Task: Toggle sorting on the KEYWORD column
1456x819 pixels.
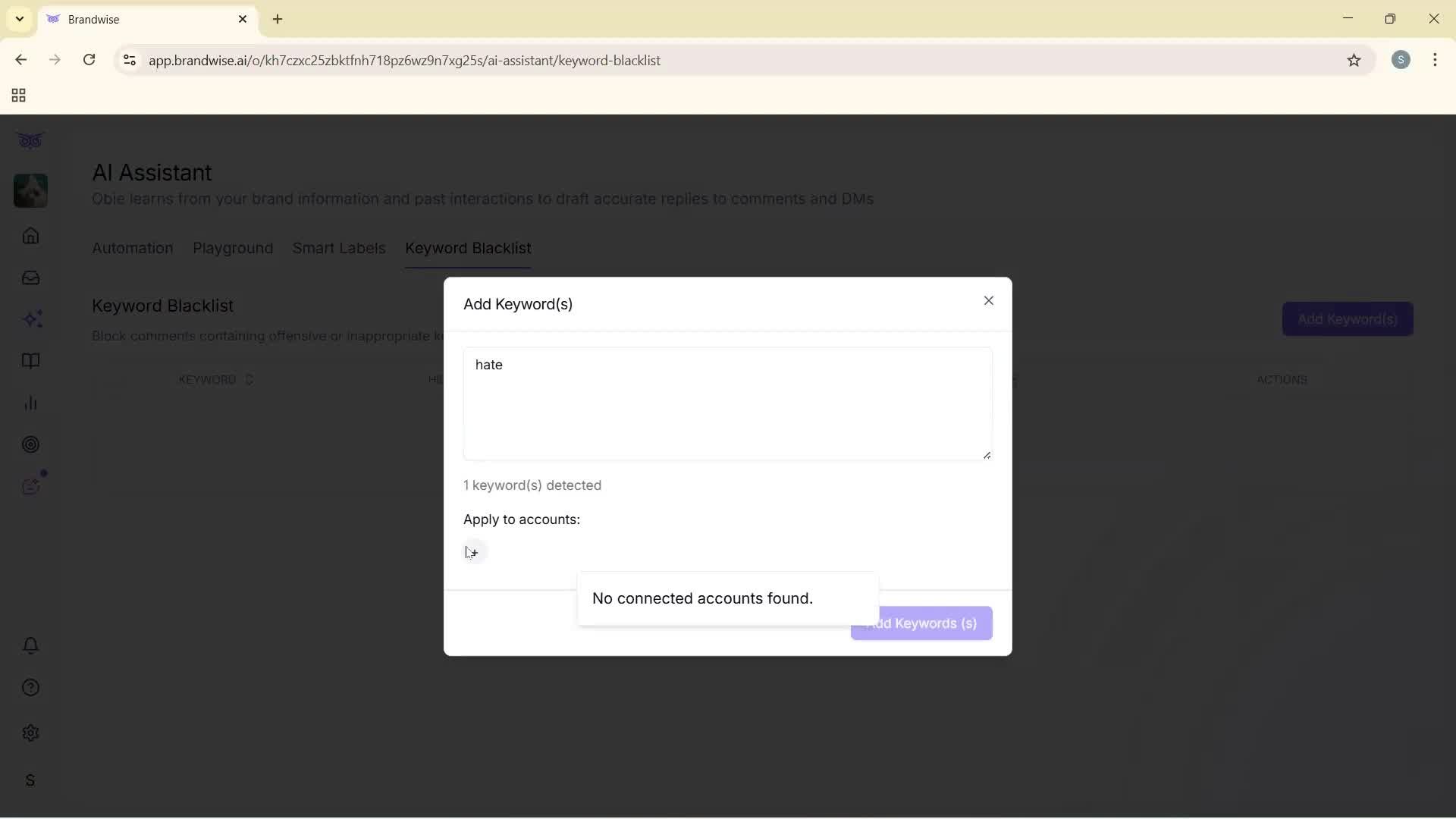Action: click(250, 379)
